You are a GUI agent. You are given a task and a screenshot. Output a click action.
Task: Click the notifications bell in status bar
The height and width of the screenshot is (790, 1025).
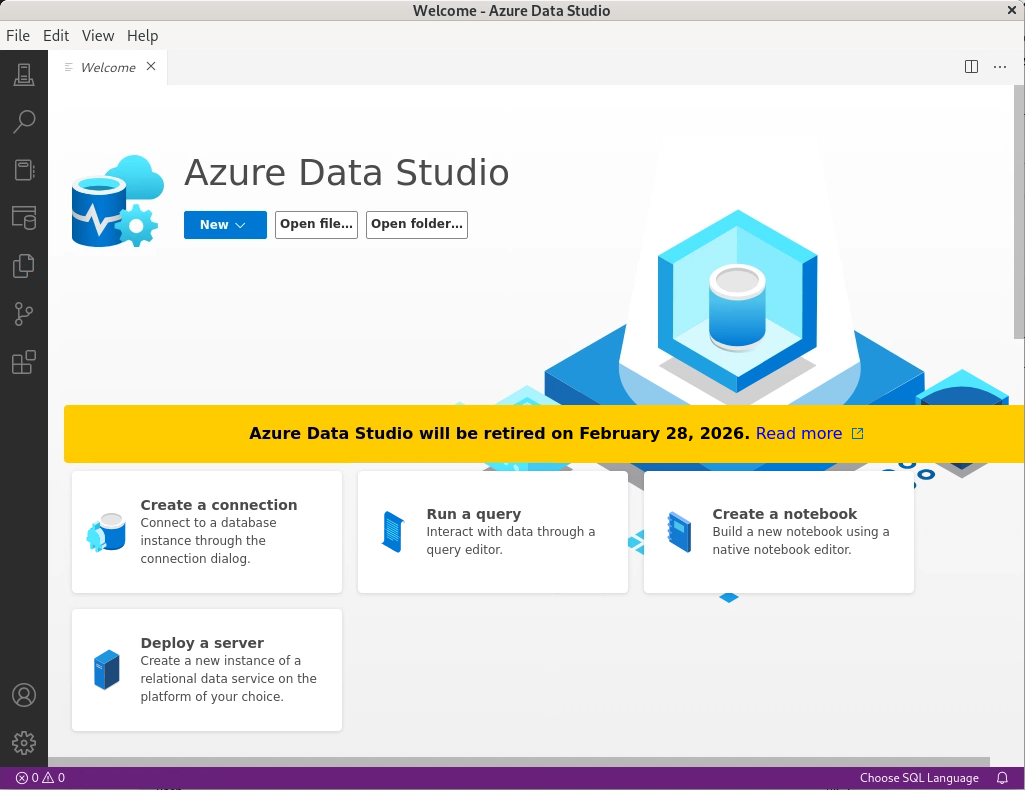point(1002,778)
